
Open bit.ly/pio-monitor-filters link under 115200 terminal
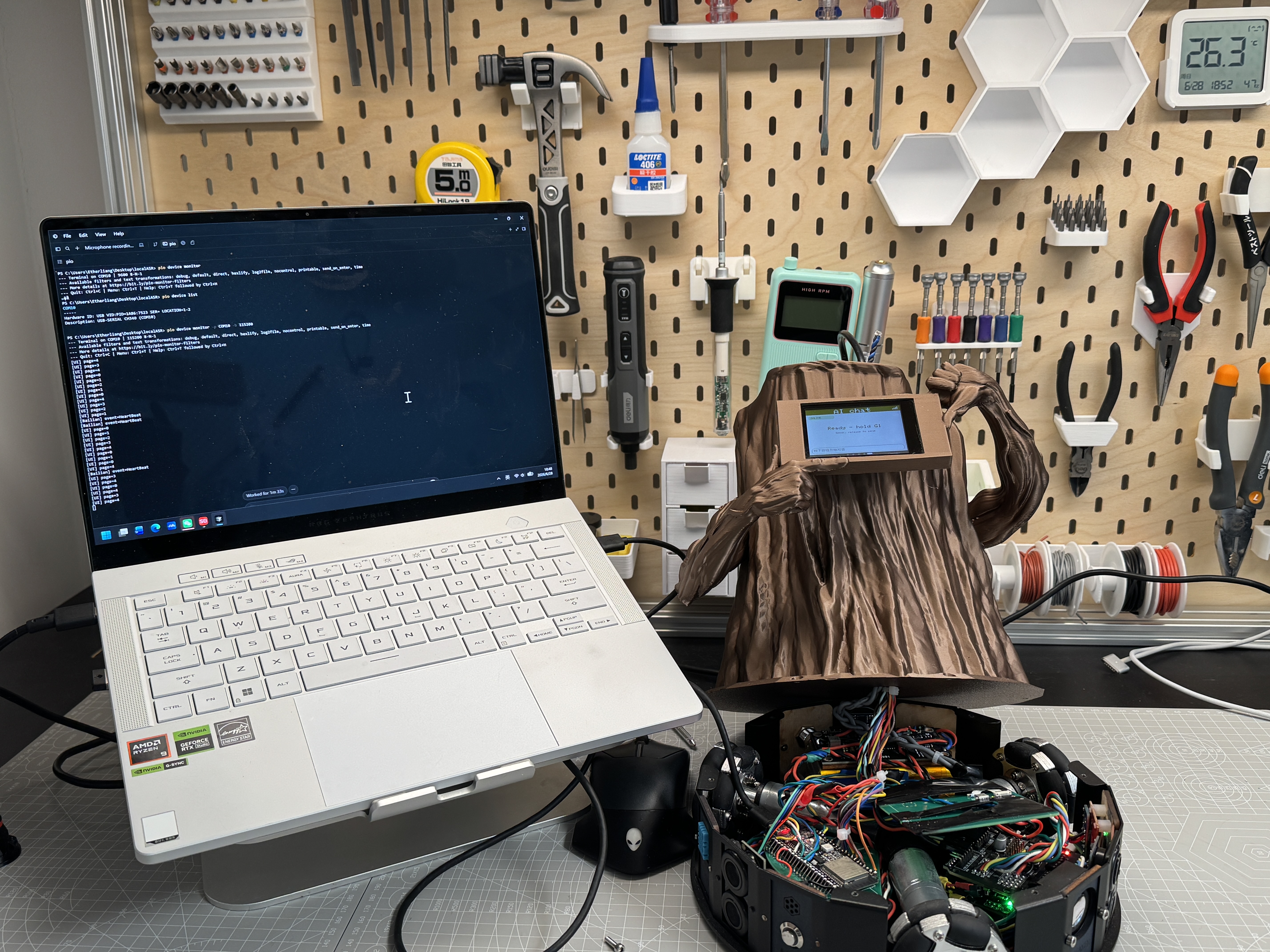[159, 346]
